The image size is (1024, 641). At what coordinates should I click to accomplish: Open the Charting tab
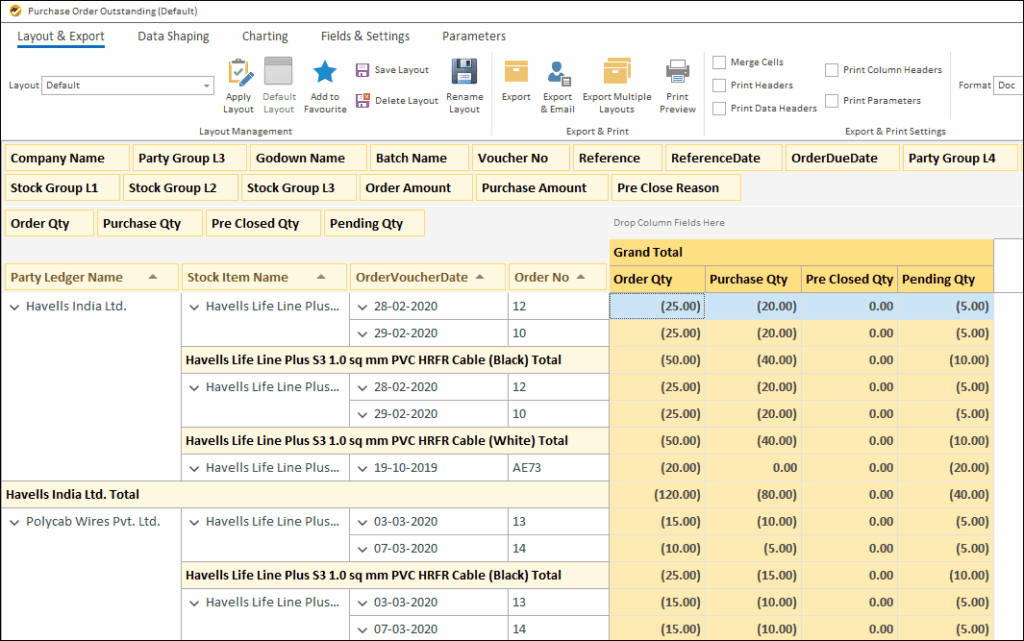[x=264, y=36]
